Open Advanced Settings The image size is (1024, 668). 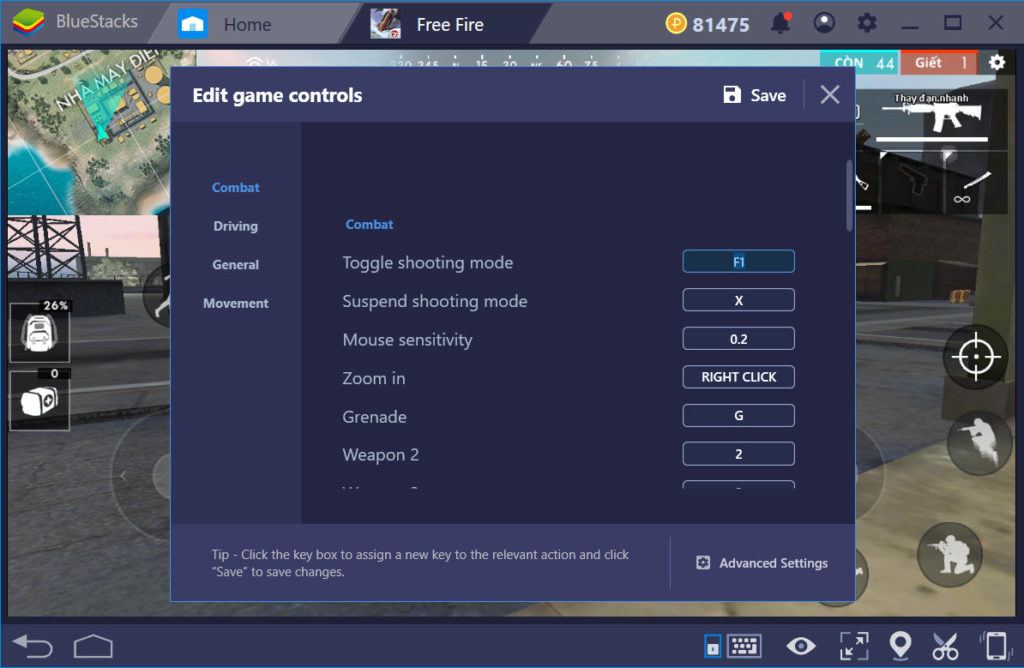[761, 563]
